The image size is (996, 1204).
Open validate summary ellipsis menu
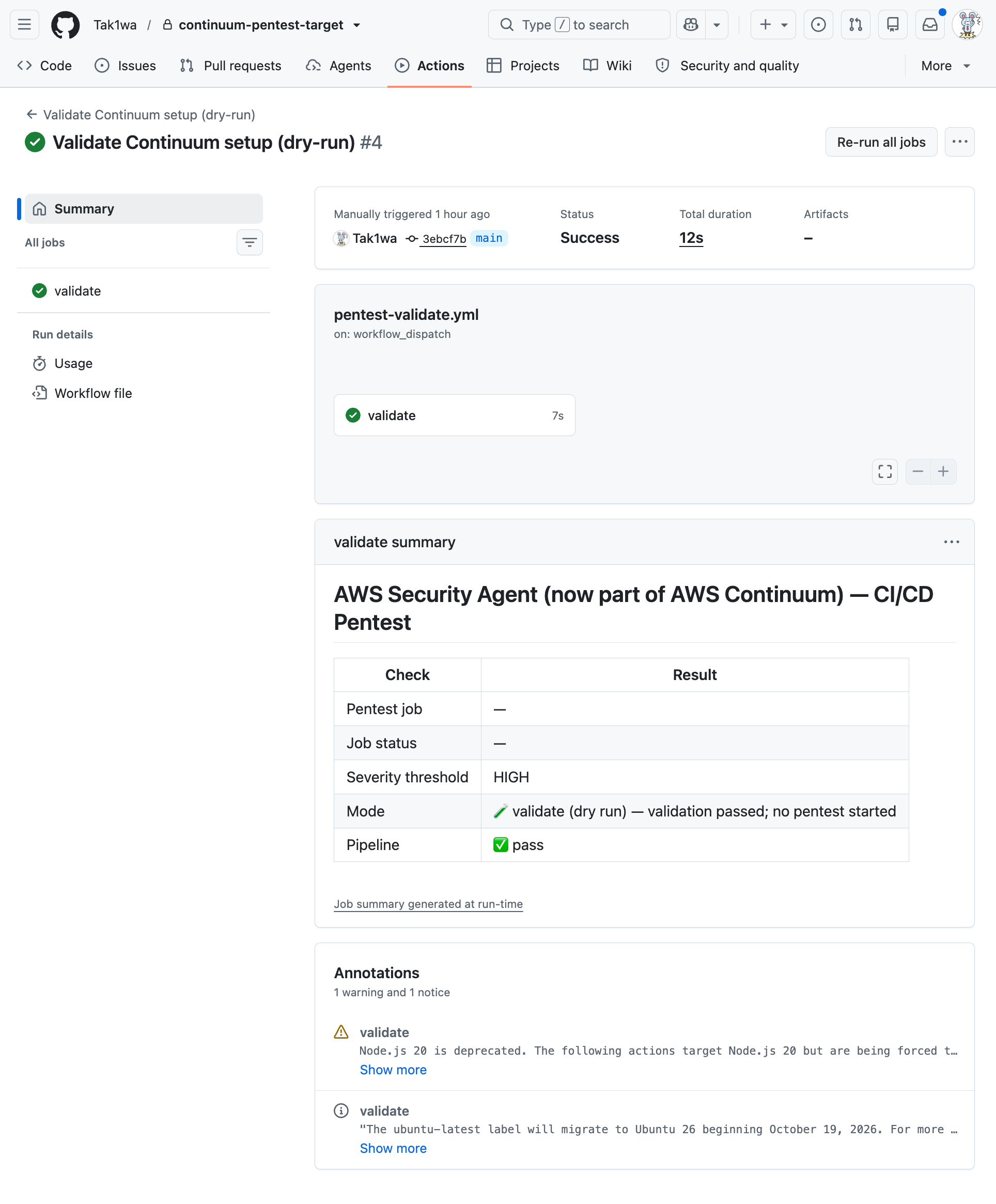(x=951, y=543)
